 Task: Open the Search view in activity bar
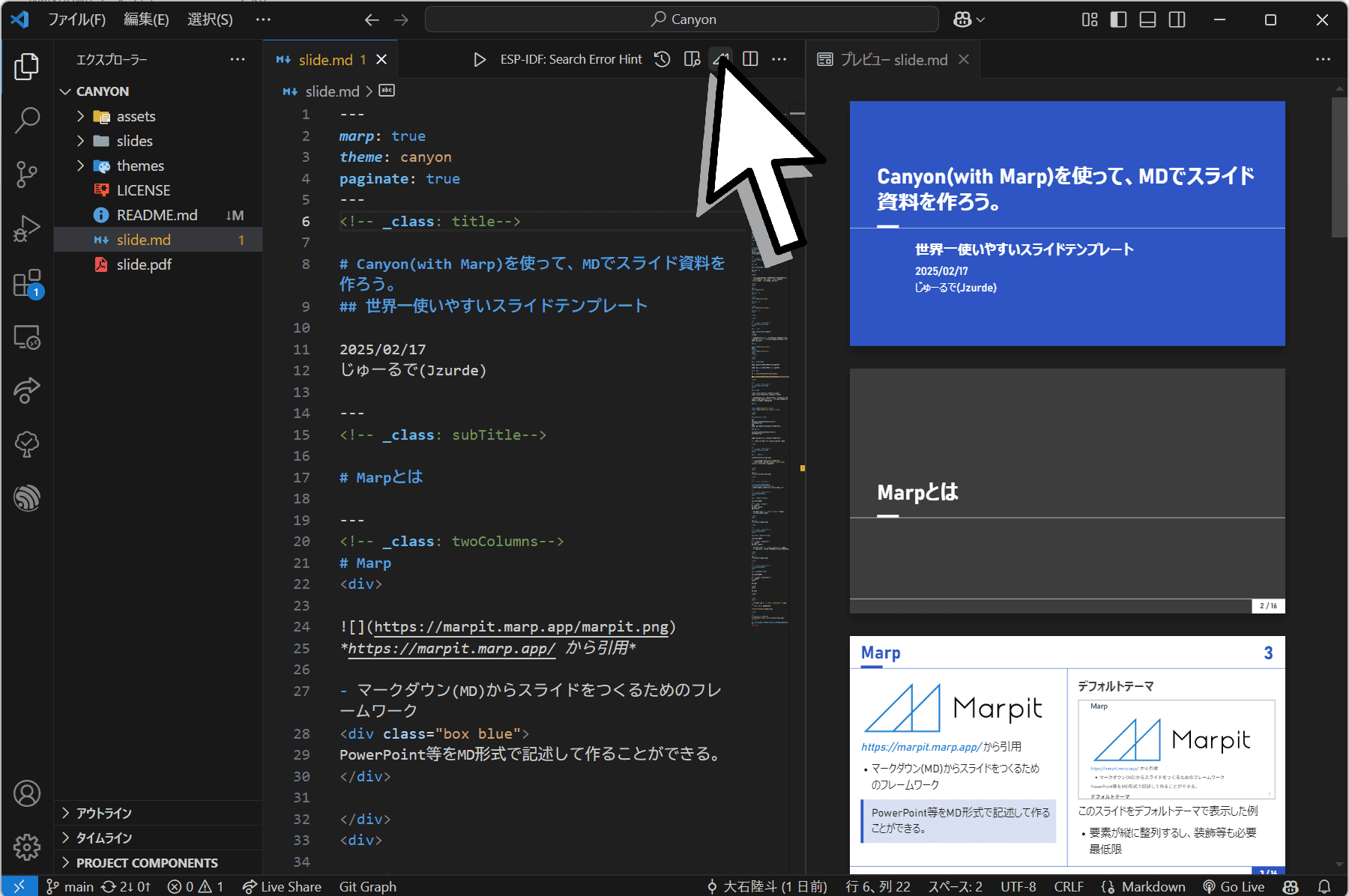pos(27,120)
